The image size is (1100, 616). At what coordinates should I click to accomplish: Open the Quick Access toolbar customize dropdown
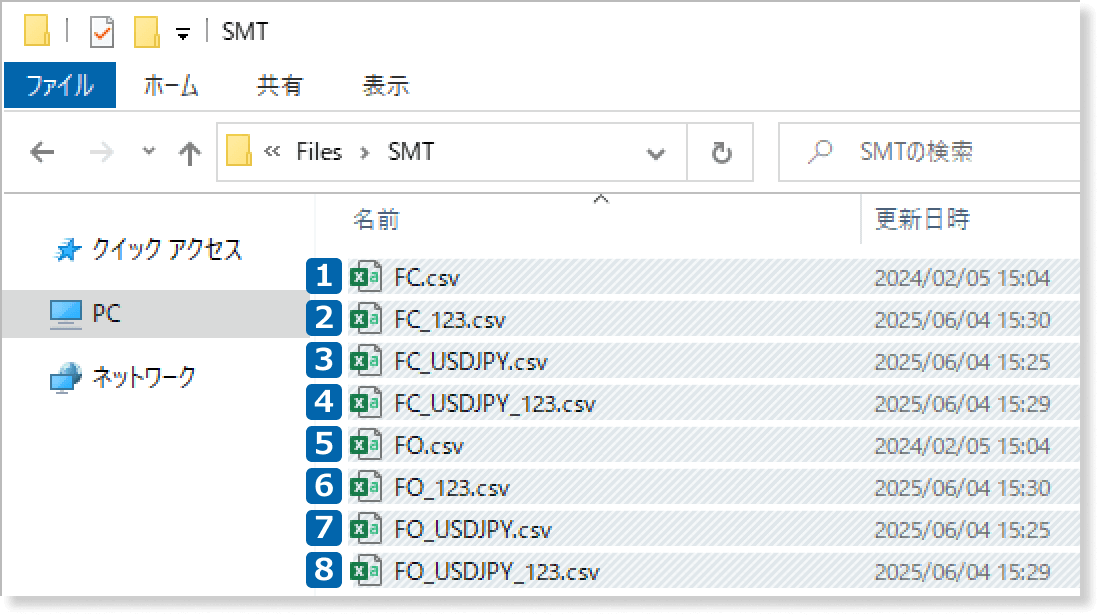[182, 33]
